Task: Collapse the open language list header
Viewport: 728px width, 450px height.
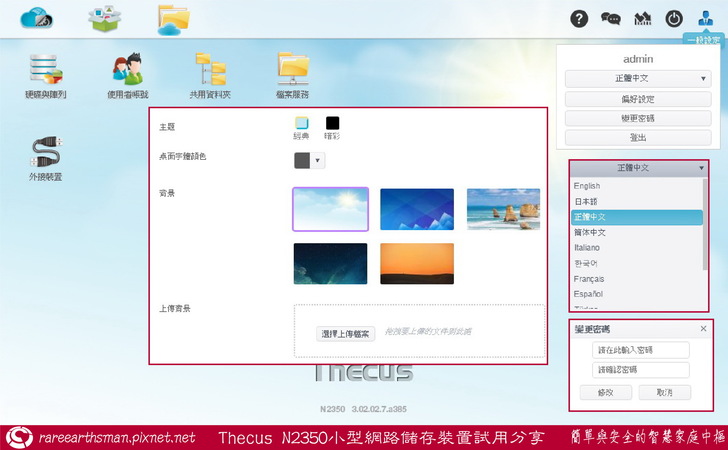Action: coord(638,168)
